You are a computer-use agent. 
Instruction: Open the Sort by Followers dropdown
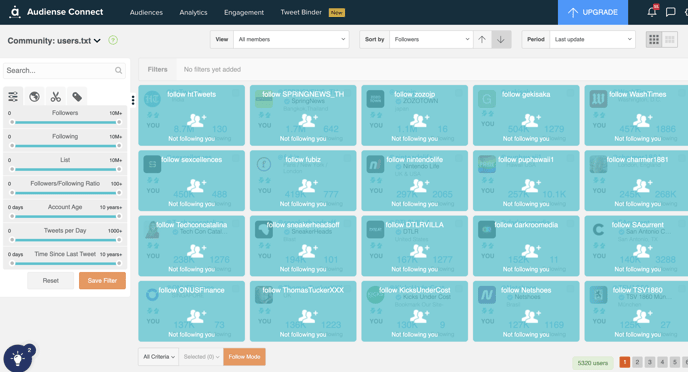point(431,39)
